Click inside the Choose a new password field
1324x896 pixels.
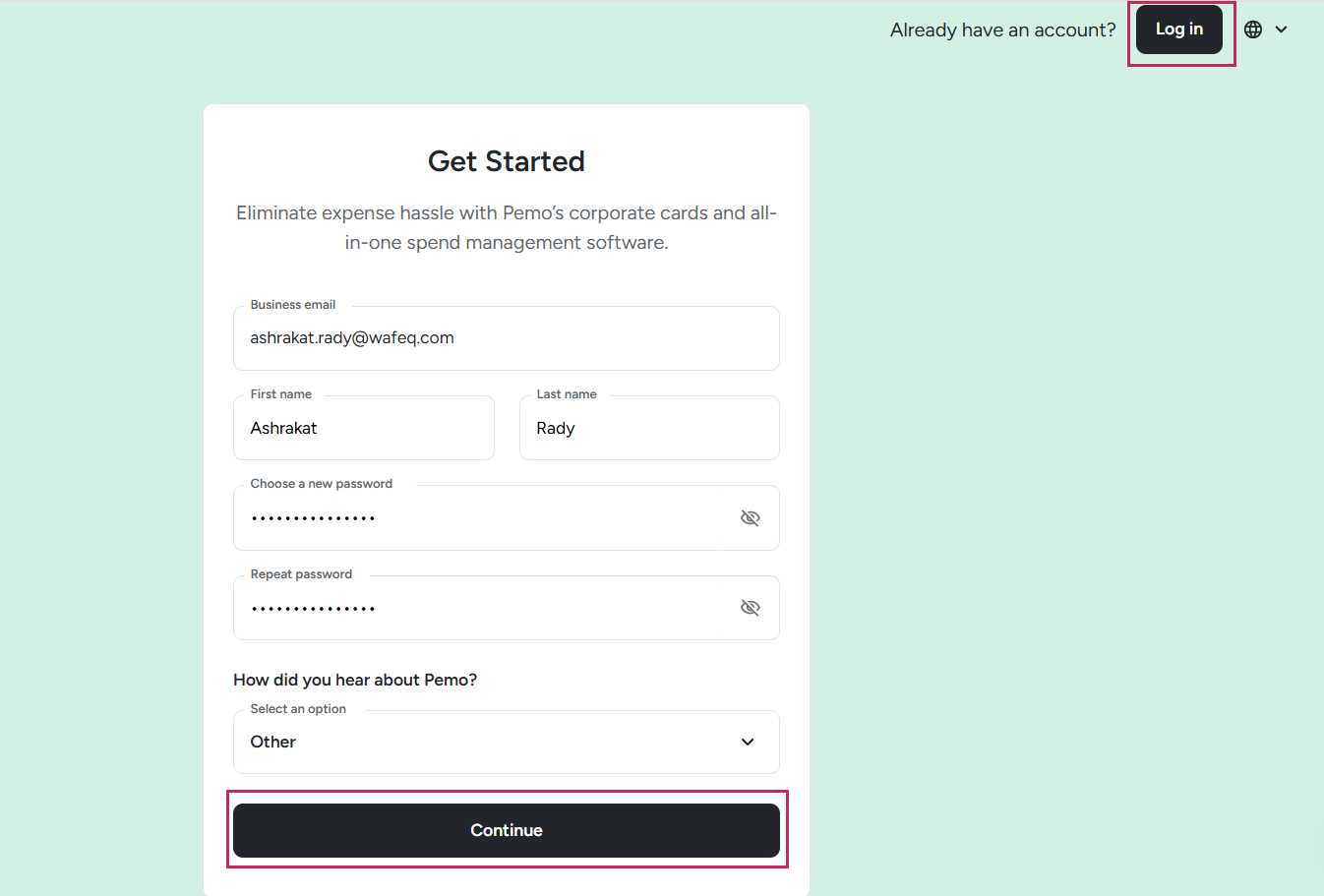482,518
